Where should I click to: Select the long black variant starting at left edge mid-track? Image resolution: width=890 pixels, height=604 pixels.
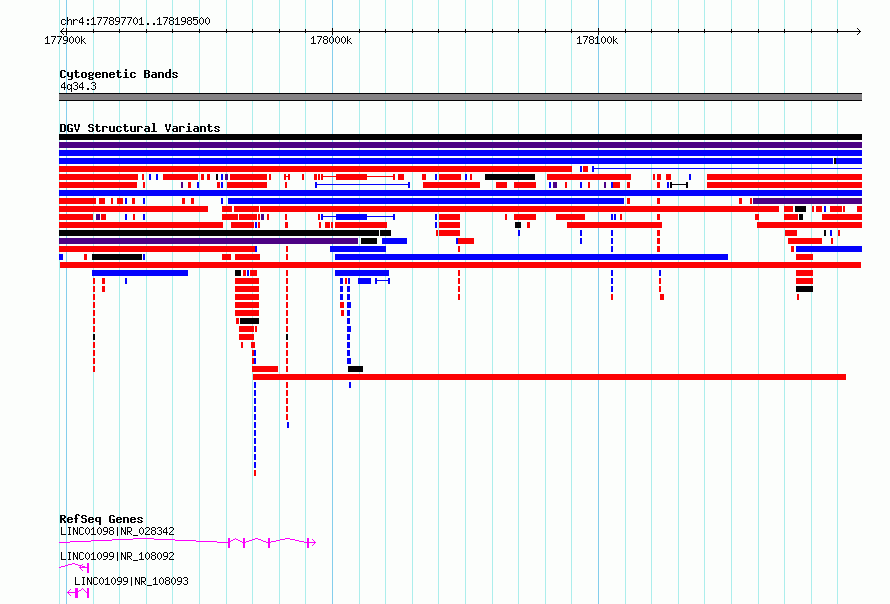tap(219, 233)
